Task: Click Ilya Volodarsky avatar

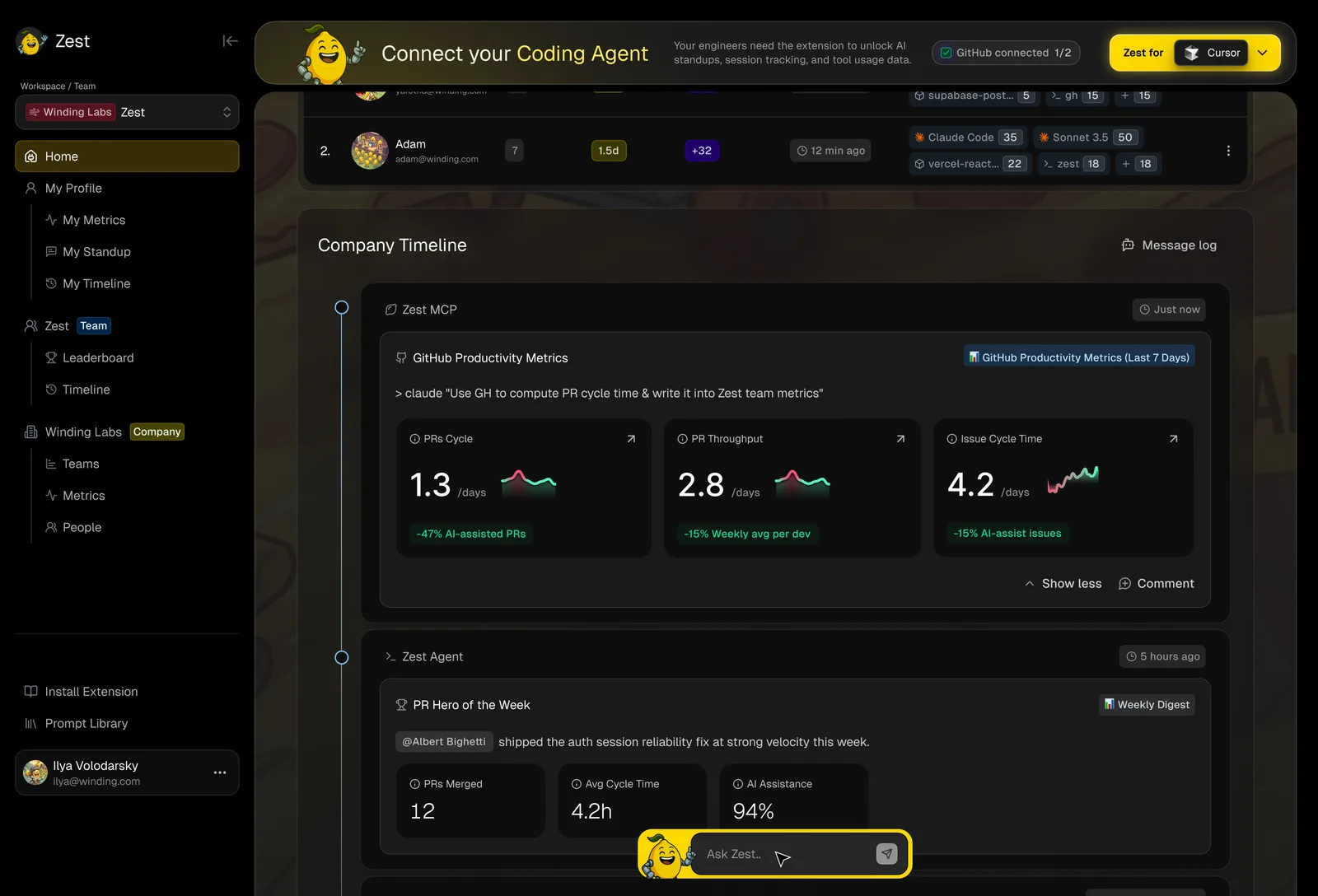Action: (35, 772)
